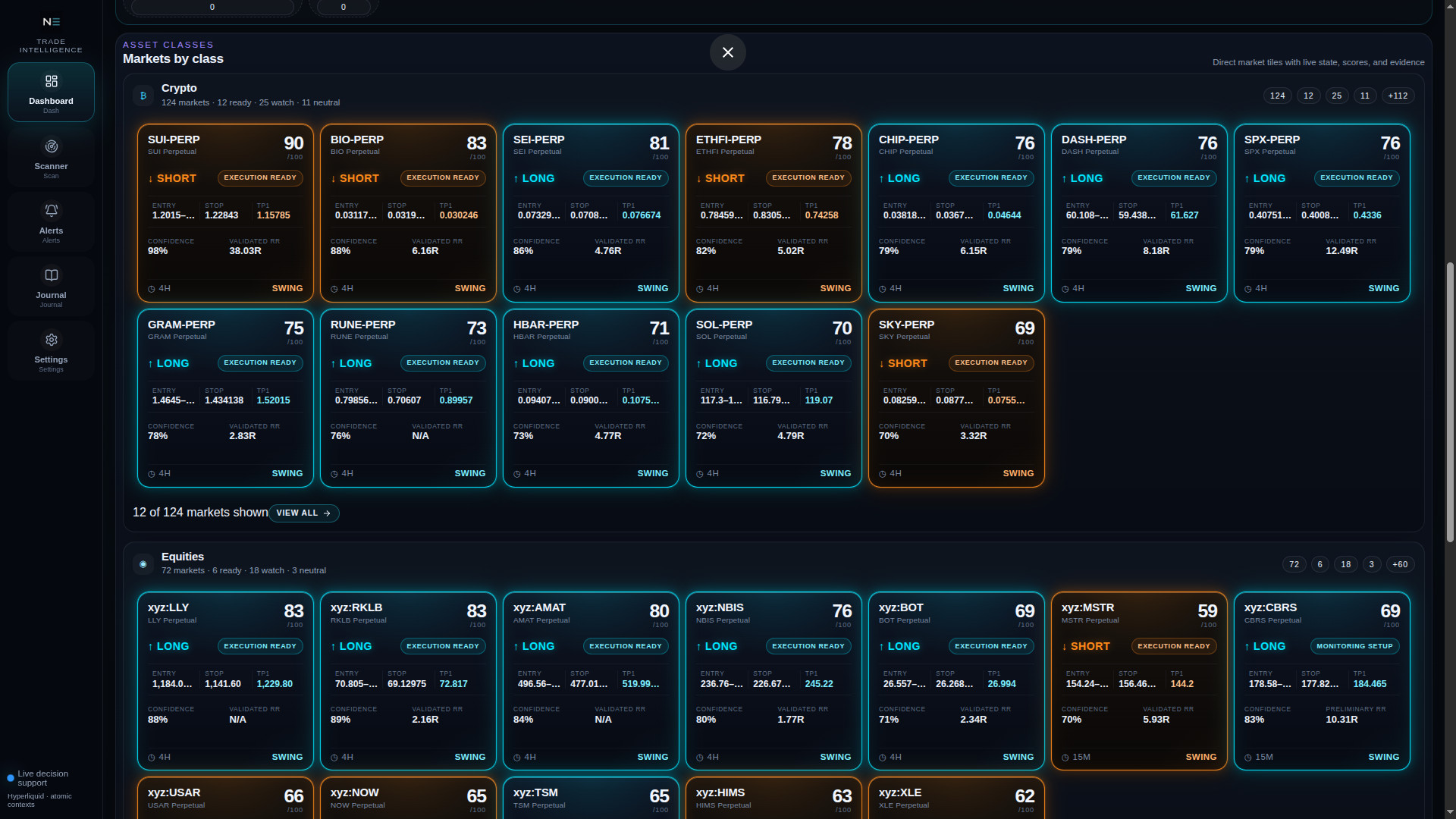Close the overlay with the X button

(727, 52)
